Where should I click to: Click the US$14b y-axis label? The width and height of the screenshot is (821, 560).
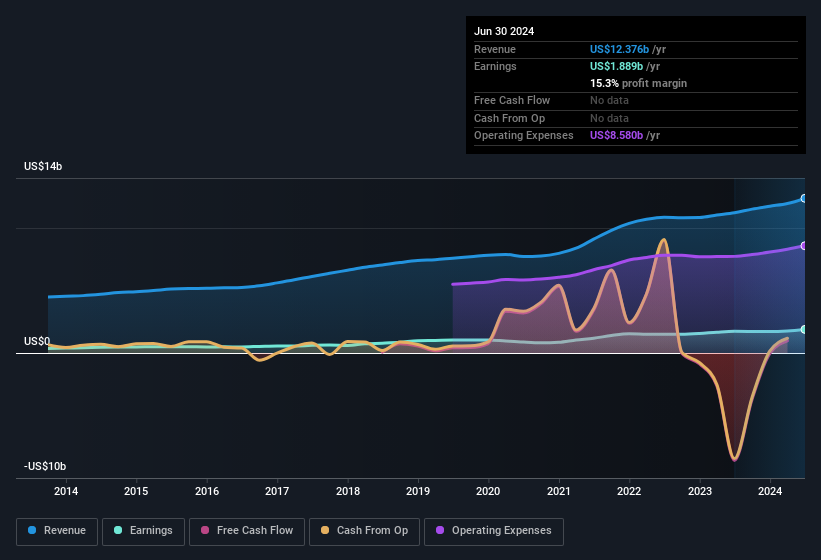[43, 166]
